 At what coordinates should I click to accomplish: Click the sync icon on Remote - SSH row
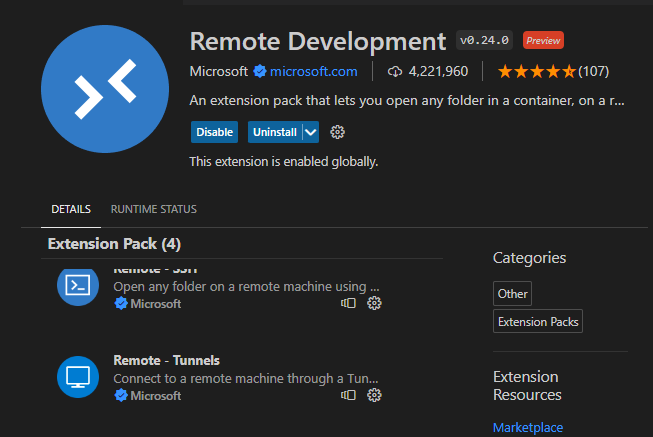tap(348, 303)
